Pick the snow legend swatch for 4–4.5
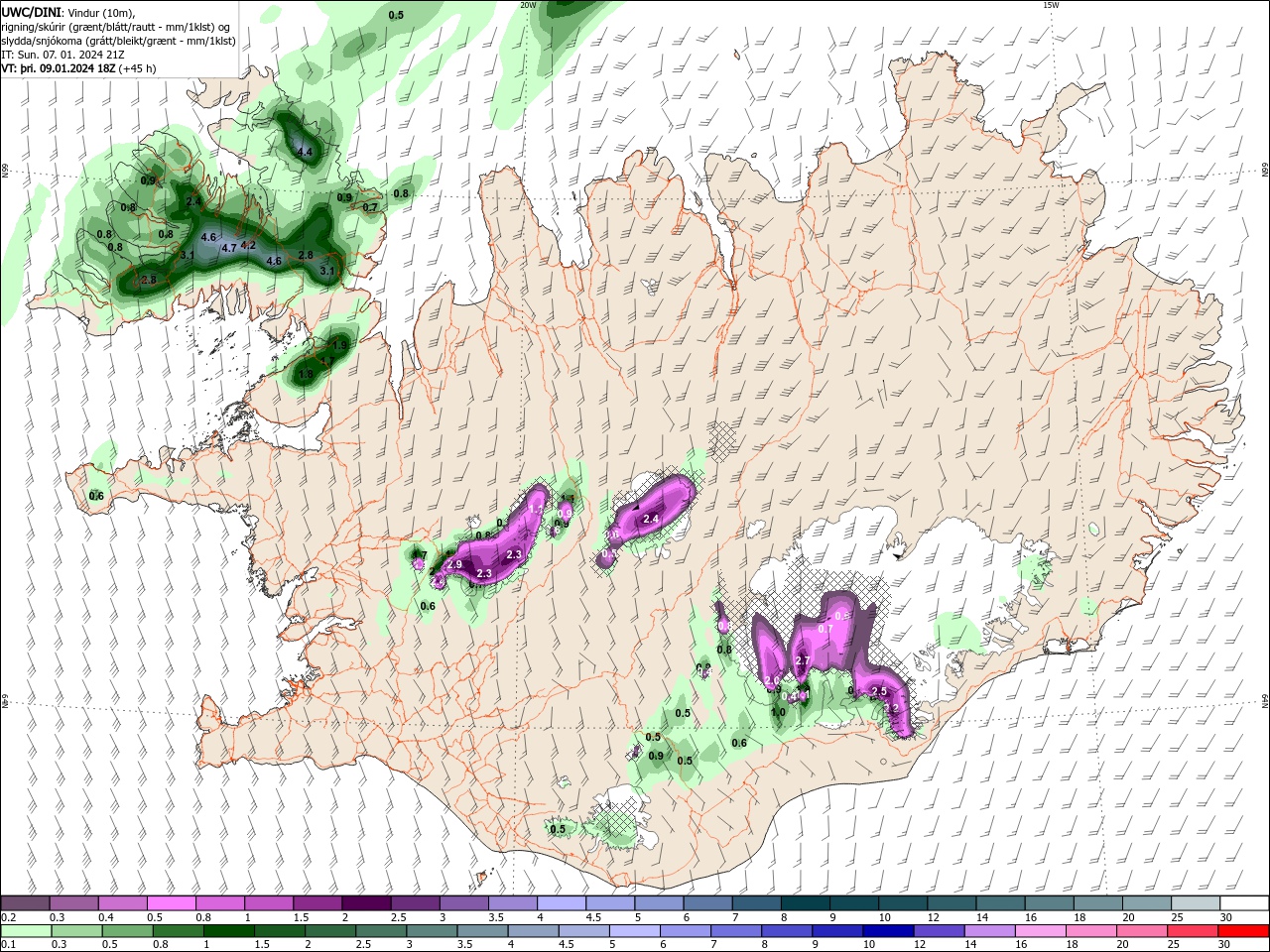 pos(562,903)
